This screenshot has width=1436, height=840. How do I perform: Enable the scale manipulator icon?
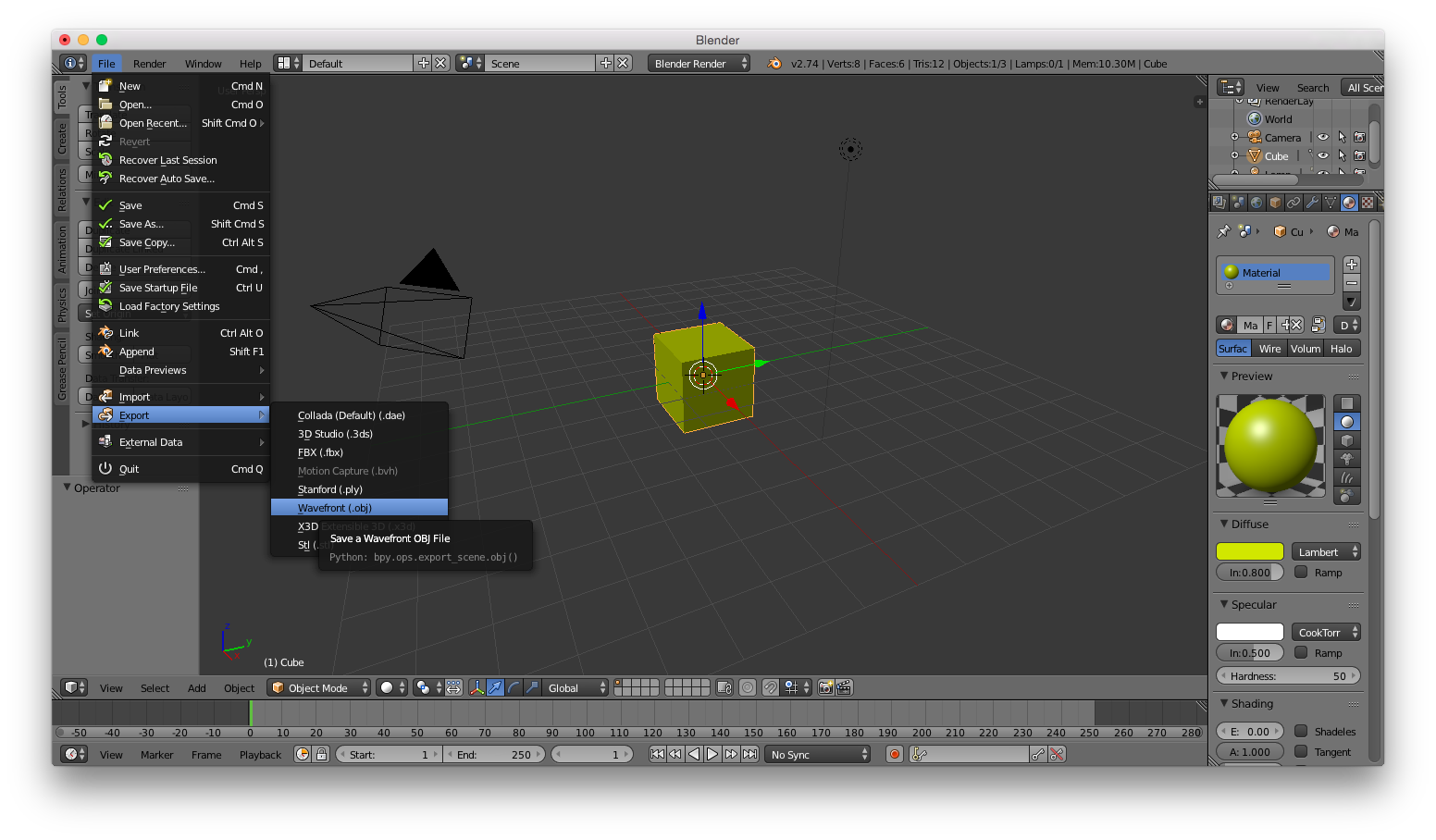532,687
